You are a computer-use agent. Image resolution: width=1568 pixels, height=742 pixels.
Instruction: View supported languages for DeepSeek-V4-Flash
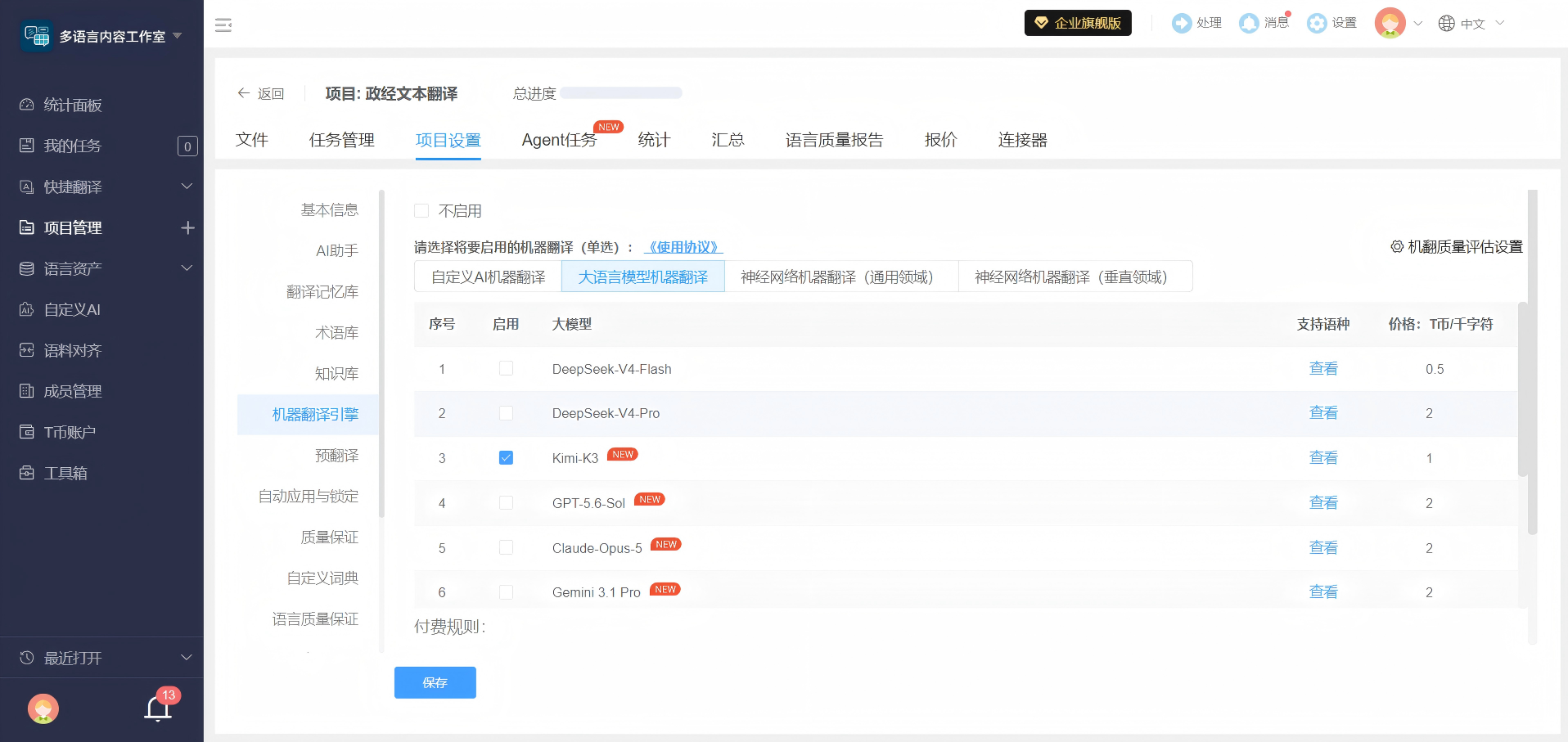click(x=1323, y=369)
